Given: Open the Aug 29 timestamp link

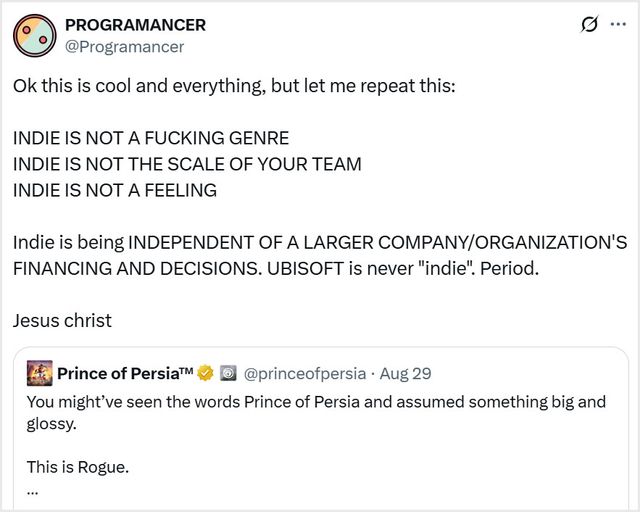Looking at the screenshot, I should click(x=405, y=374).
